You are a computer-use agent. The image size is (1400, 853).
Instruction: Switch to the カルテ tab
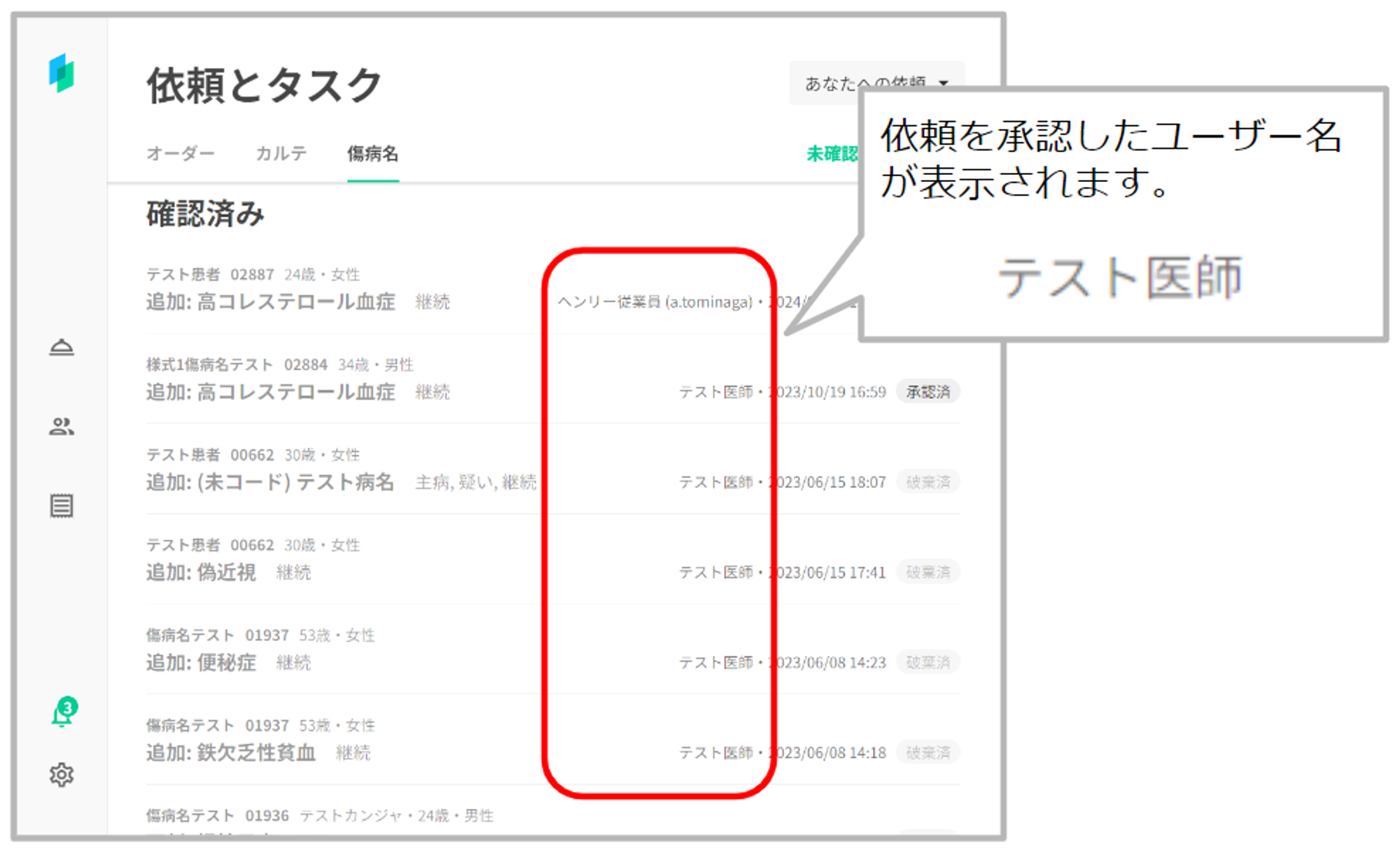281,153
